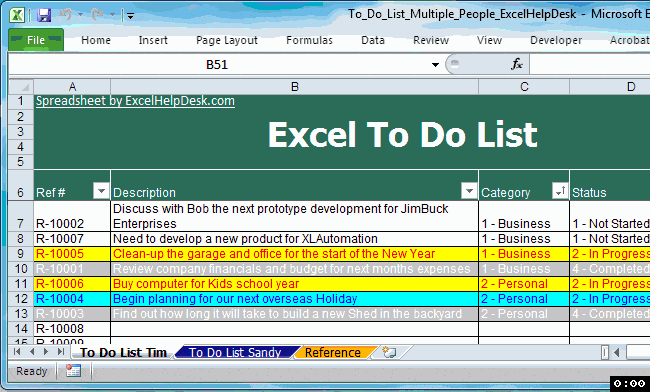Click the Insert Function fx icon
650x392 pixels.
[517, 64]
